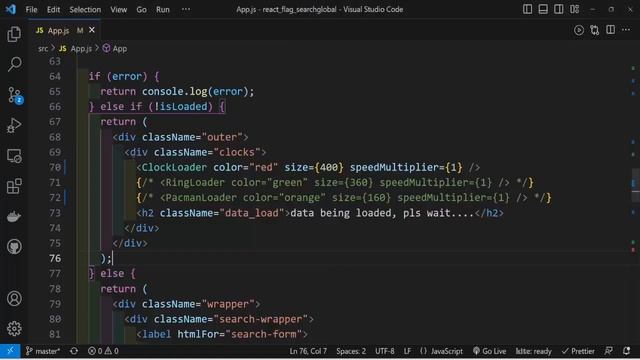
Task: Open the Edit menu
Action: click(53, 9)
